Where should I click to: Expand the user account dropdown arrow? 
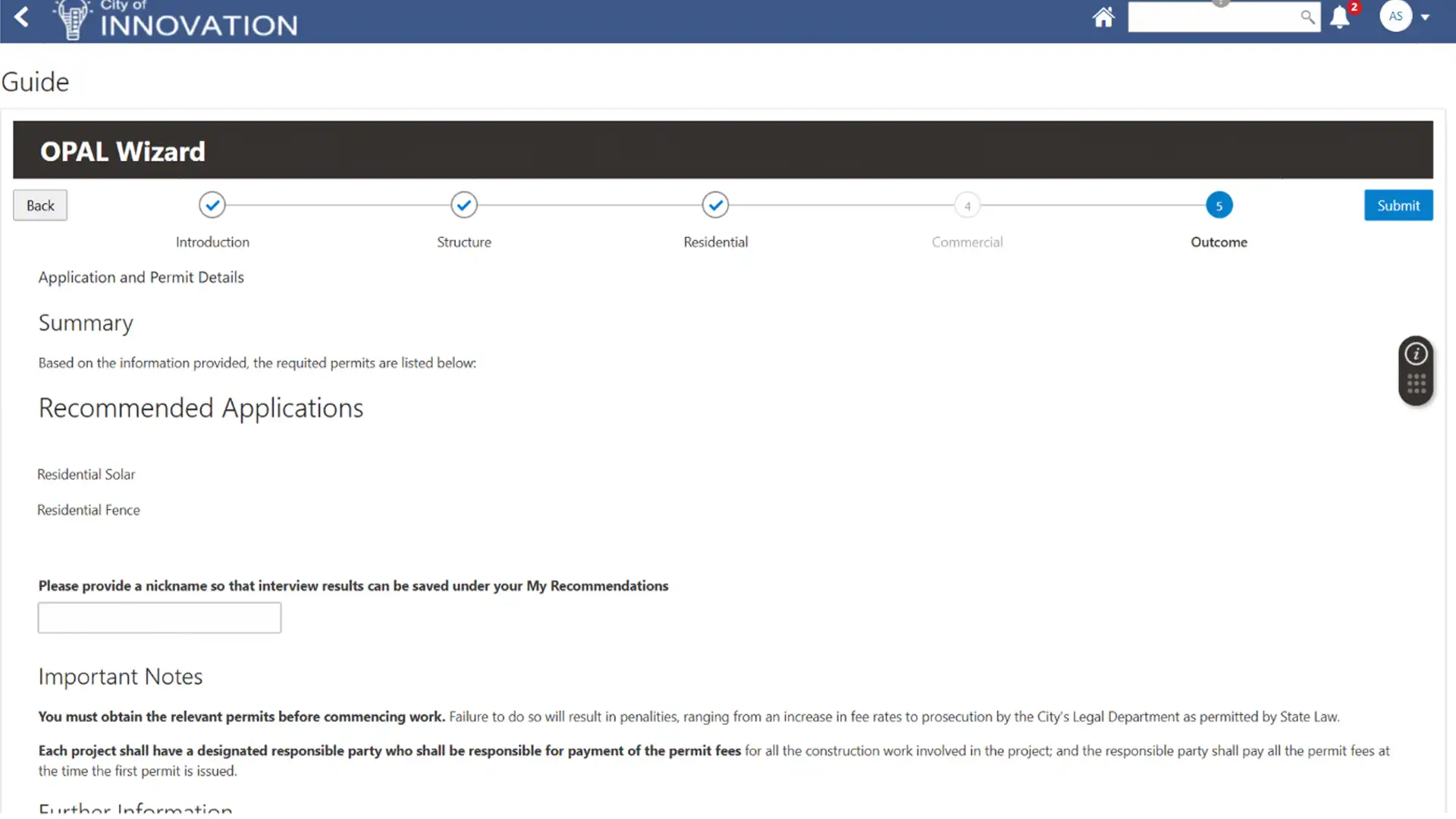click(1426, 17)
